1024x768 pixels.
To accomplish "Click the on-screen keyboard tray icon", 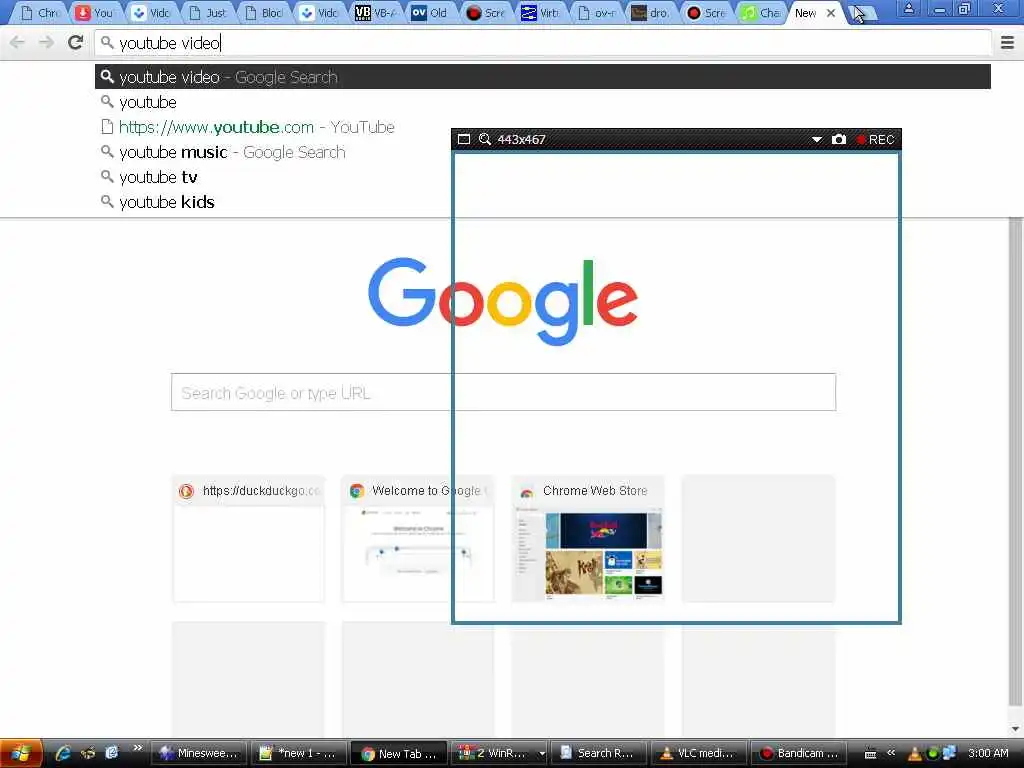I will 870,754.
